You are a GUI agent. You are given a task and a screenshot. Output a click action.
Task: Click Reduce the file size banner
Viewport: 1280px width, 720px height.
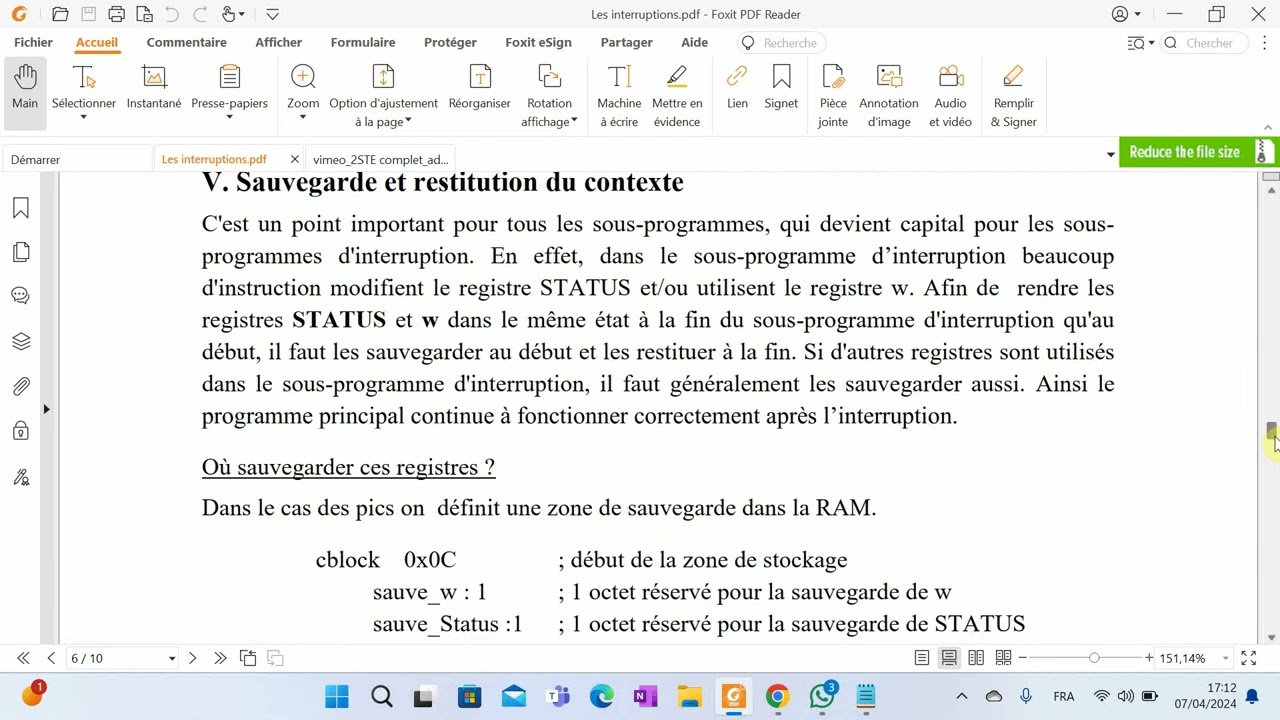tap(1197, 152)
